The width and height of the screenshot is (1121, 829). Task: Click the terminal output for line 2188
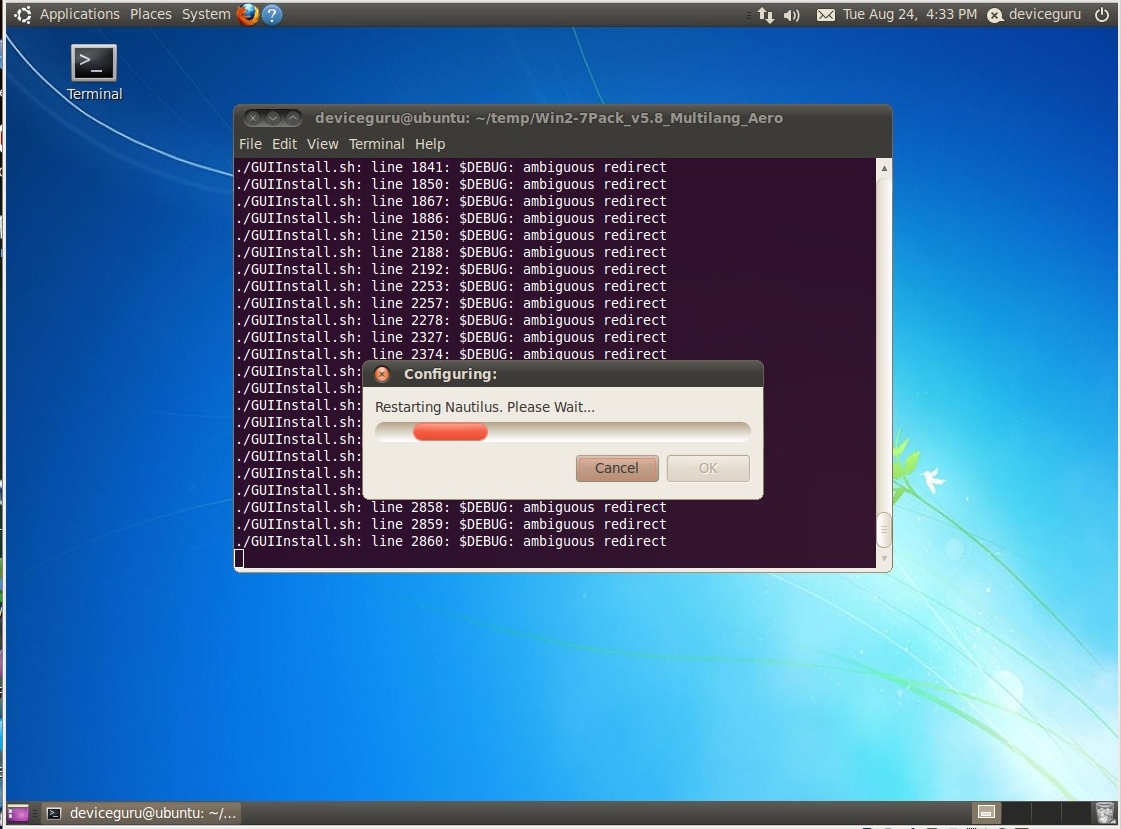tap(451, 252)
